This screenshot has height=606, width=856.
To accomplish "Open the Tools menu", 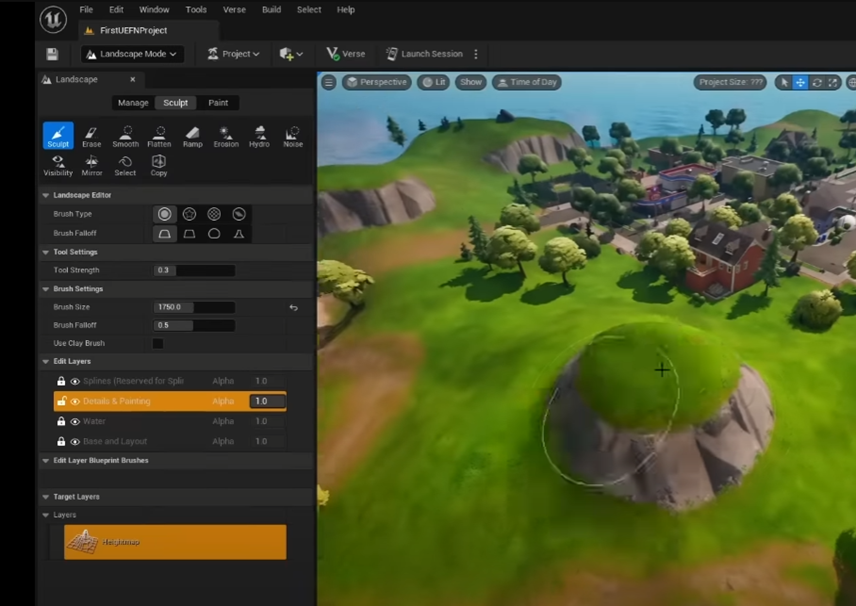I will [196, 10].
